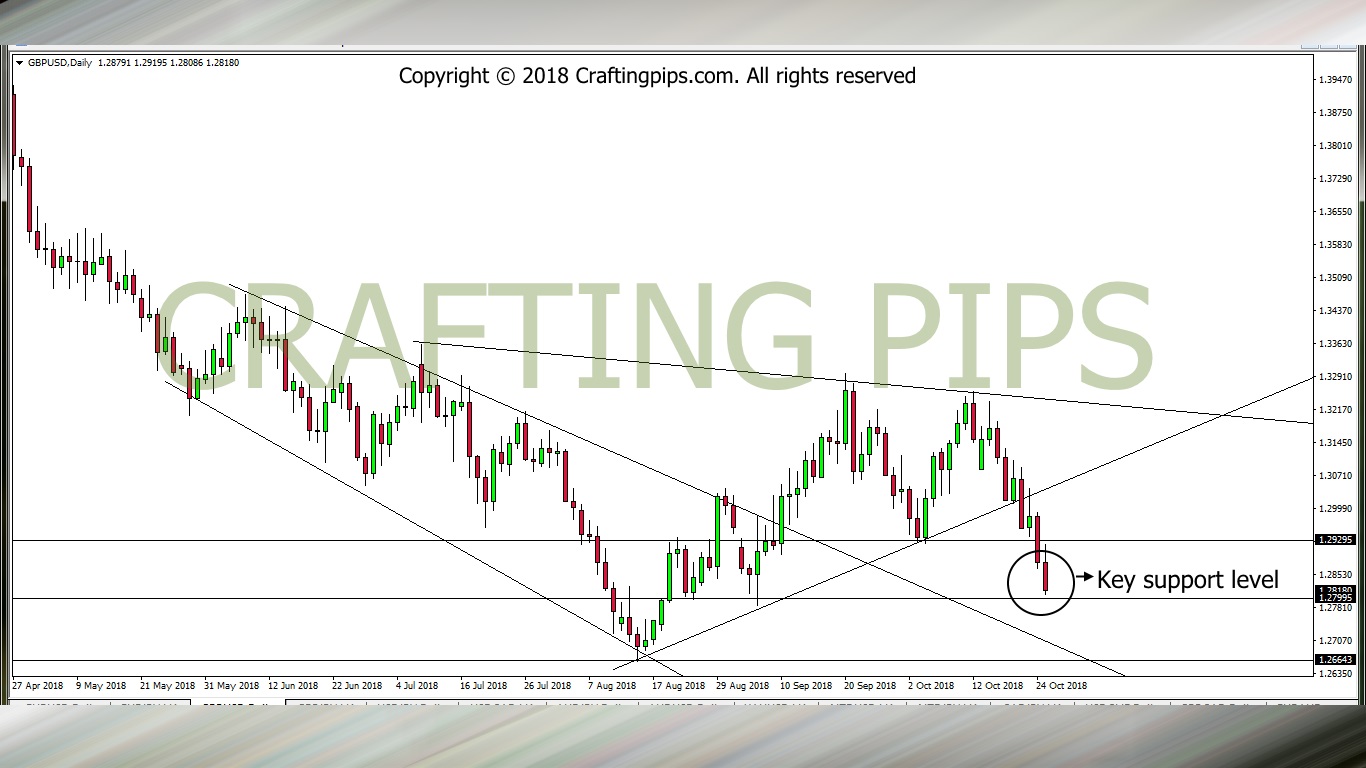Click the 12 Oct 2018 date label
Screen dimensions: 1366x768
997,686
